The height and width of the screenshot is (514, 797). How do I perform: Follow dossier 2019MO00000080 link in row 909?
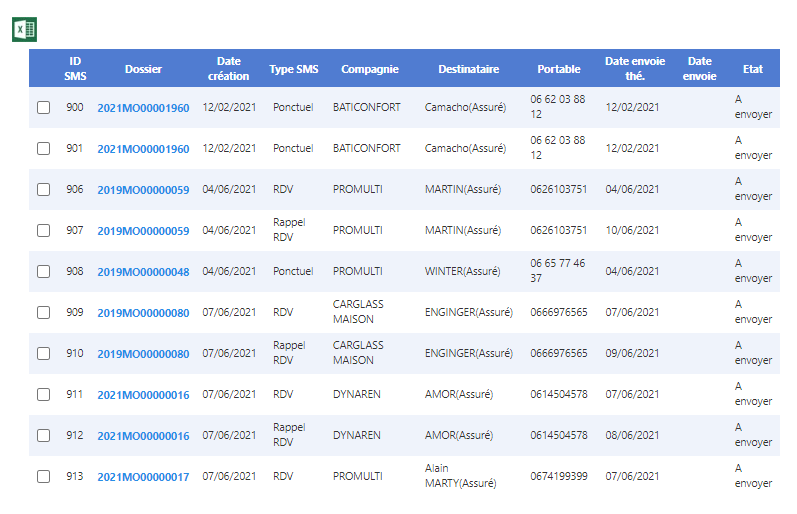coord(143,313)
